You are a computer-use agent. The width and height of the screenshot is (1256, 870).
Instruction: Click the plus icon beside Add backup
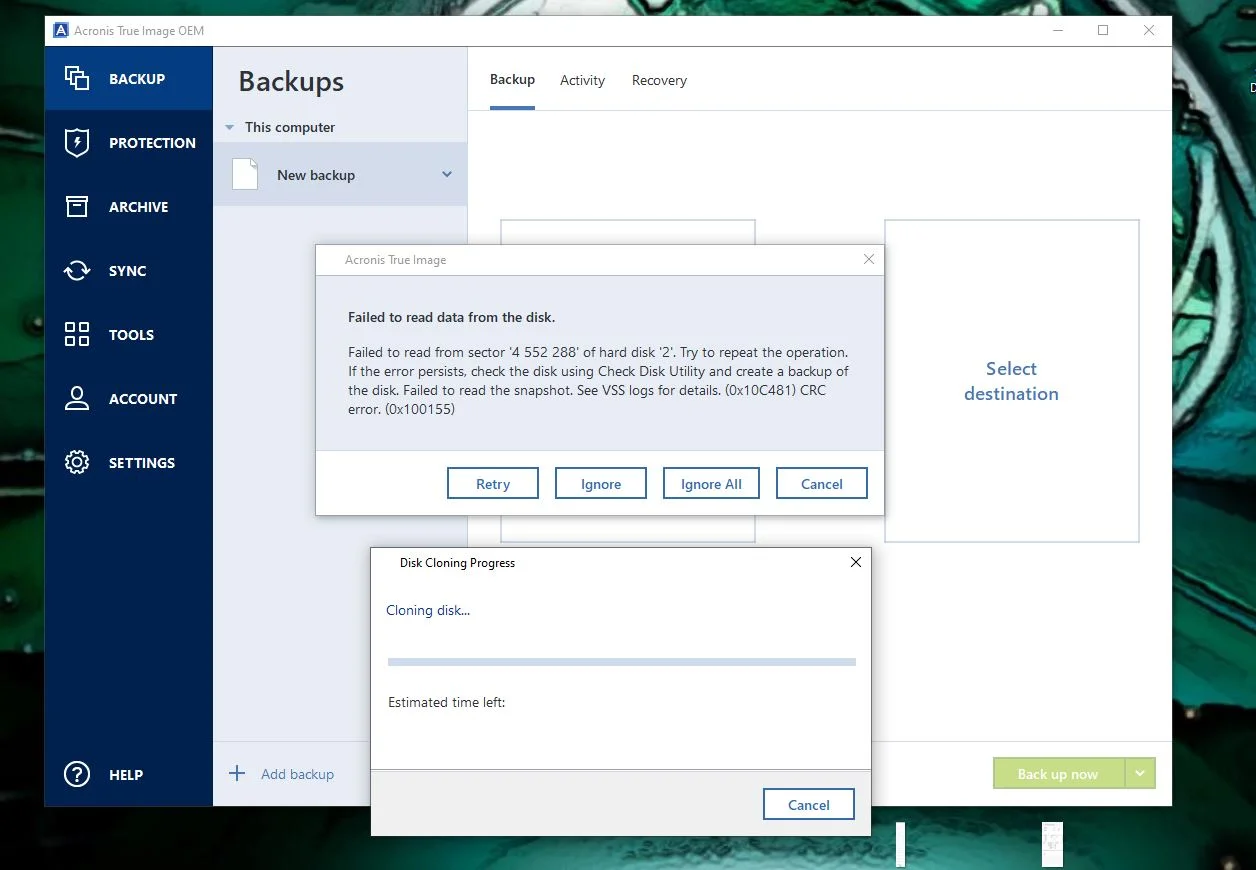coord(237,774)
